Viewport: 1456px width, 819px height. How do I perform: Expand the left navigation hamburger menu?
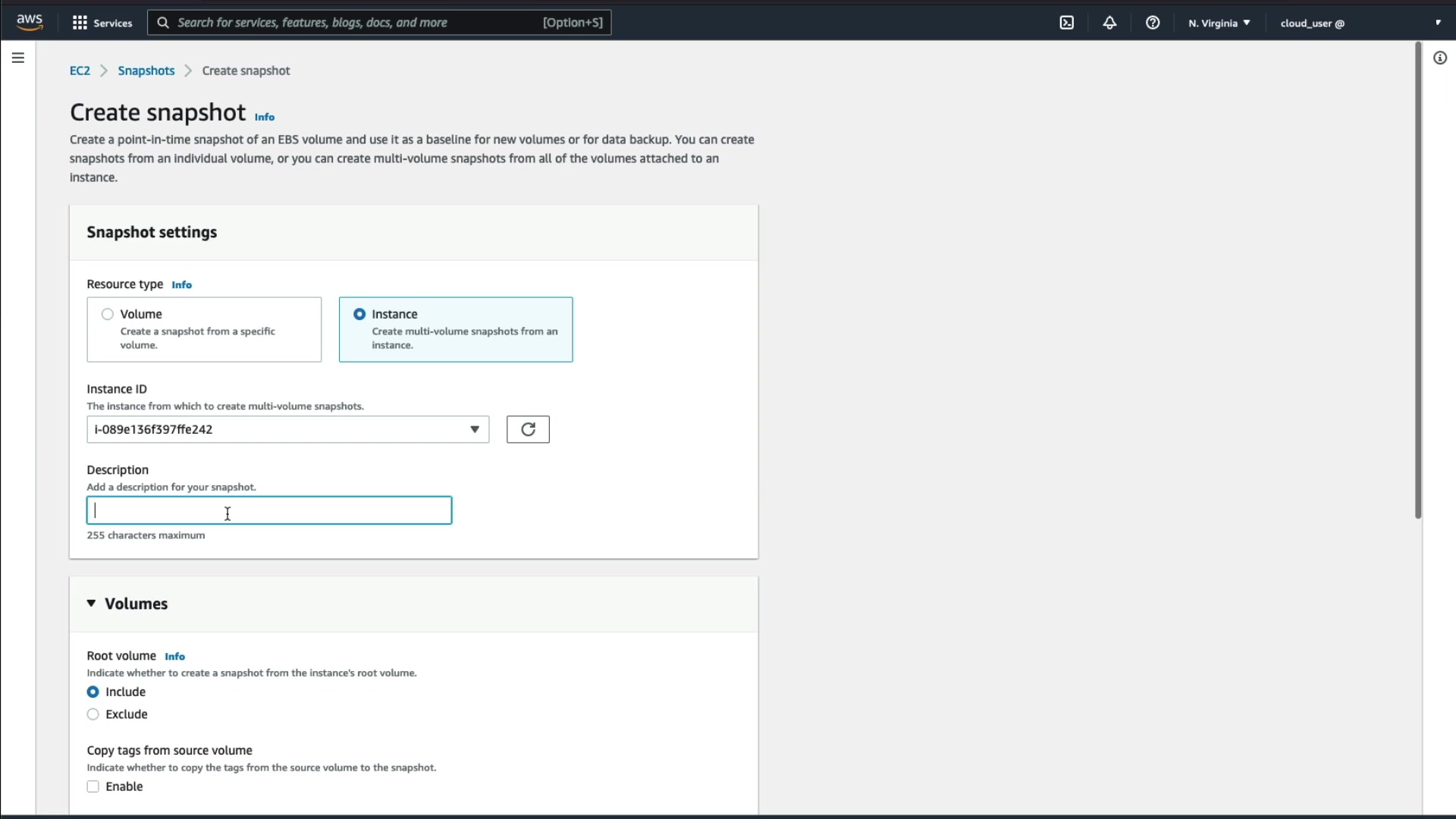coord(18,58)
